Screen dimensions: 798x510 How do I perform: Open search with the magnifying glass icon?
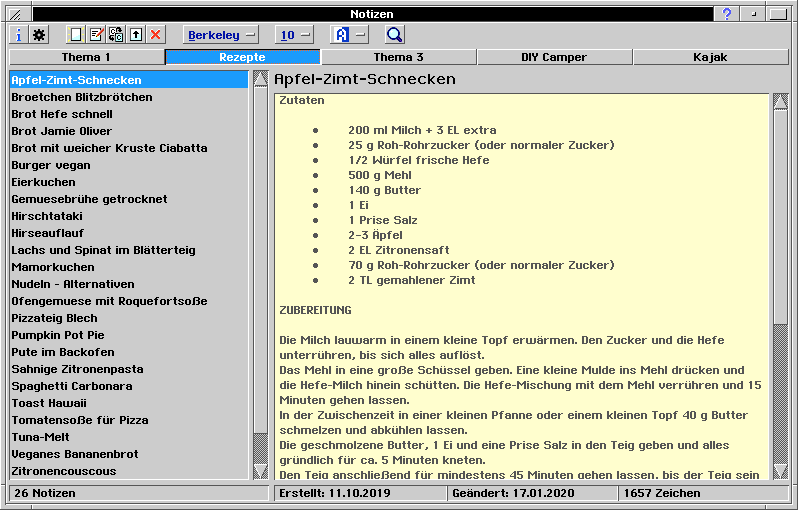coord(394,35)
